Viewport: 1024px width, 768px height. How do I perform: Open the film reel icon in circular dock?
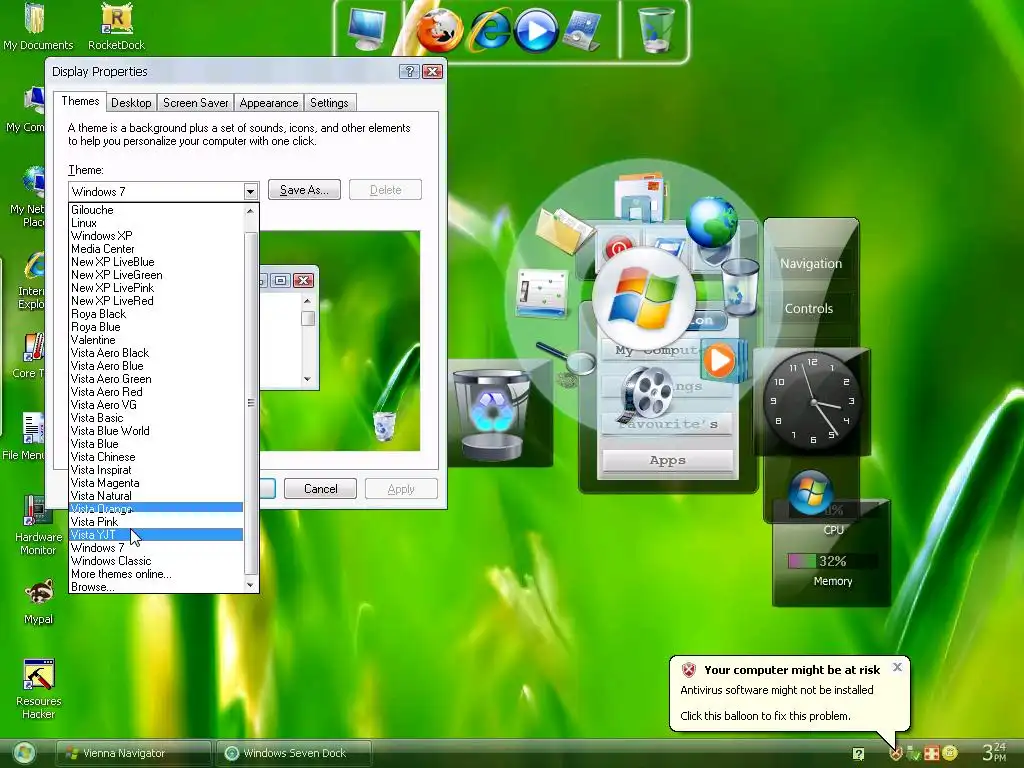coord(646,393)
